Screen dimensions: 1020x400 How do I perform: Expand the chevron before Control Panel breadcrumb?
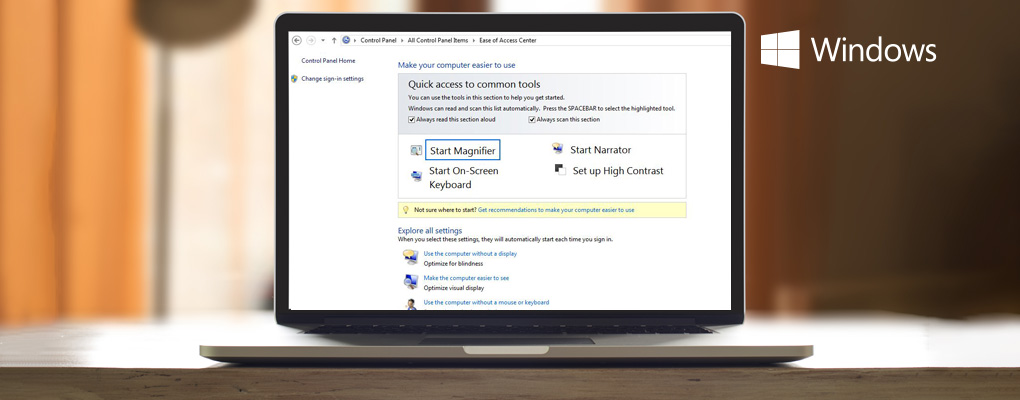coord(355,40)
